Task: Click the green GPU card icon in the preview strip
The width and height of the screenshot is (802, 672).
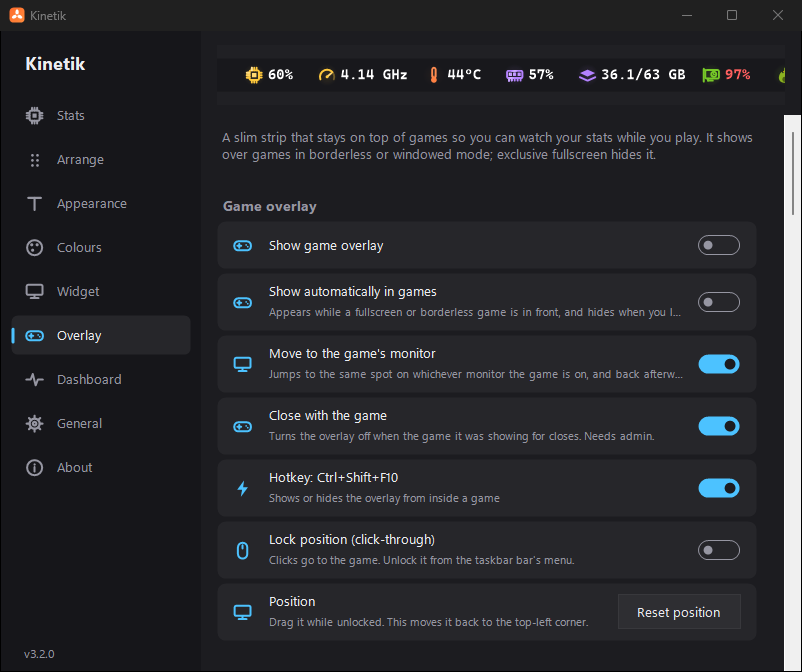Action: (x=711, y=75)
